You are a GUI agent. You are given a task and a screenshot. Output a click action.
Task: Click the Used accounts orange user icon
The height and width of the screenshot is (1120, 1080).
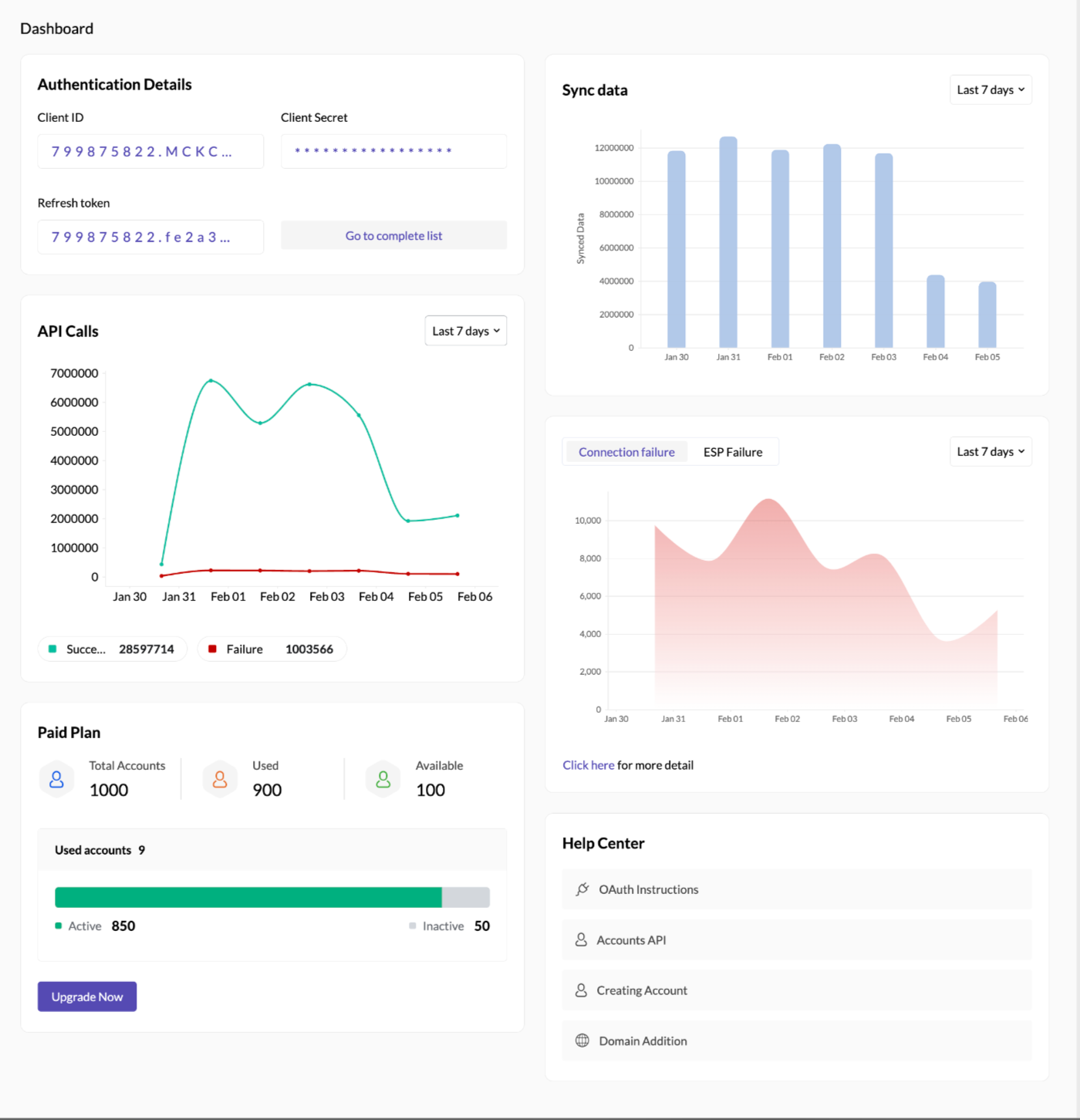click(219, 778)
